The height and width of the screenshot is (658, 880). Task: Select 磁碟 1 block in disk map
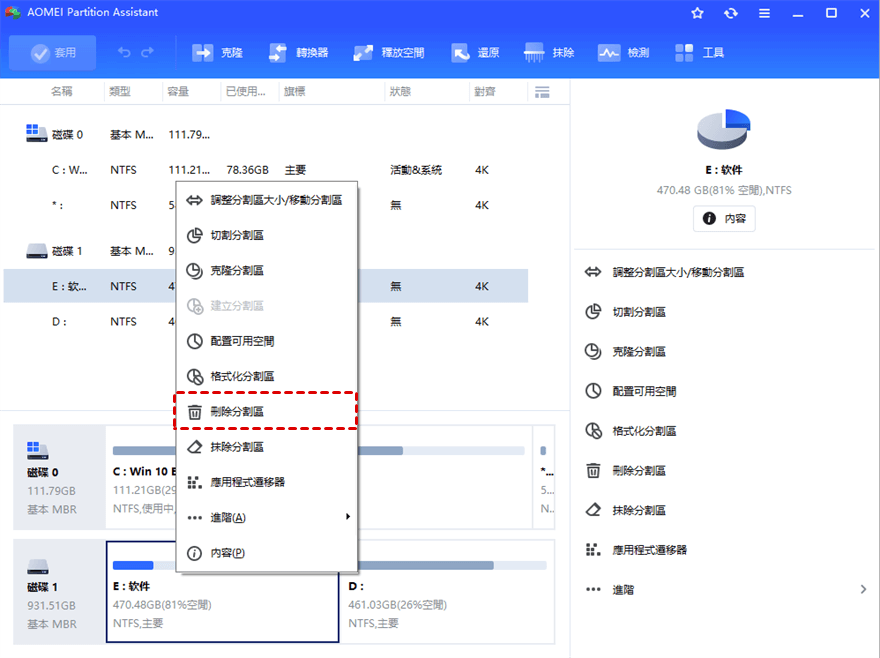(x=59, y=592)
